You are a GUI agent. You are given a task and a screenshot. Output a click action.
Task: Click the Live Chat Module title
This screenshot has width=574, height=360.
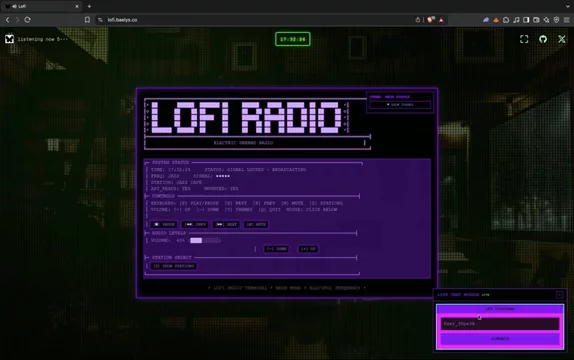tap(458, 294)
